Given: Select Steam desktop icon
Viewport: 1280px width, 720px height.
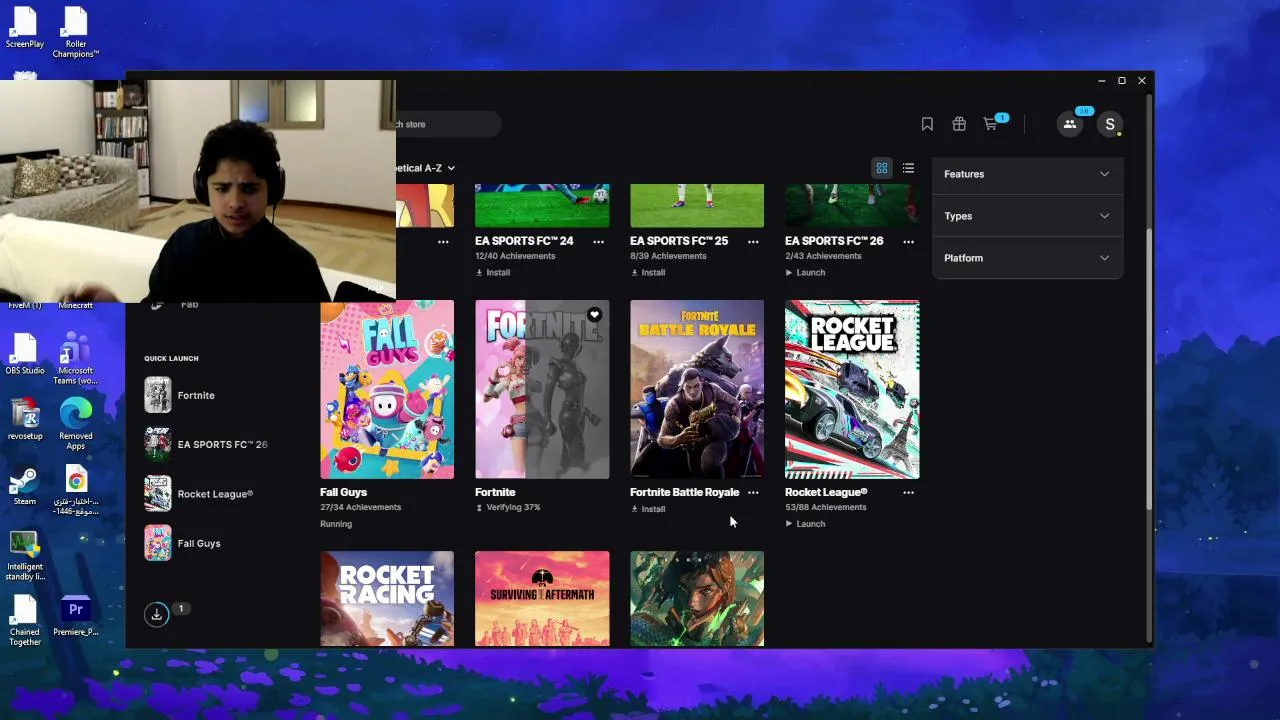Looking at the screenshot, I should click(25, 486).
